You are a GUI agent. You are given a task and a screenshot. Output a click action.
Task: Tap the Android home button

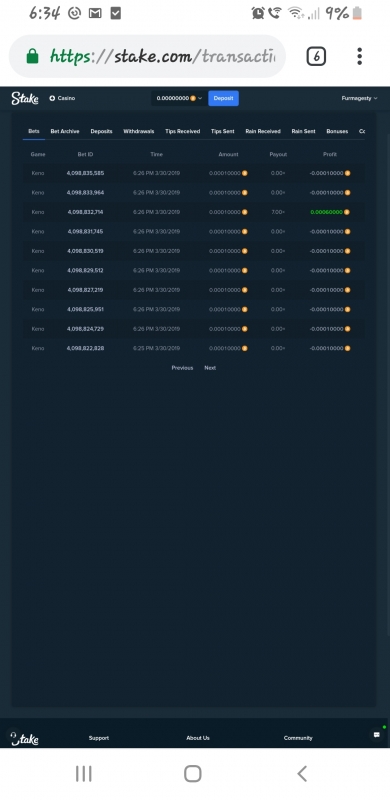pyautogui.click(x=192, y=773)
